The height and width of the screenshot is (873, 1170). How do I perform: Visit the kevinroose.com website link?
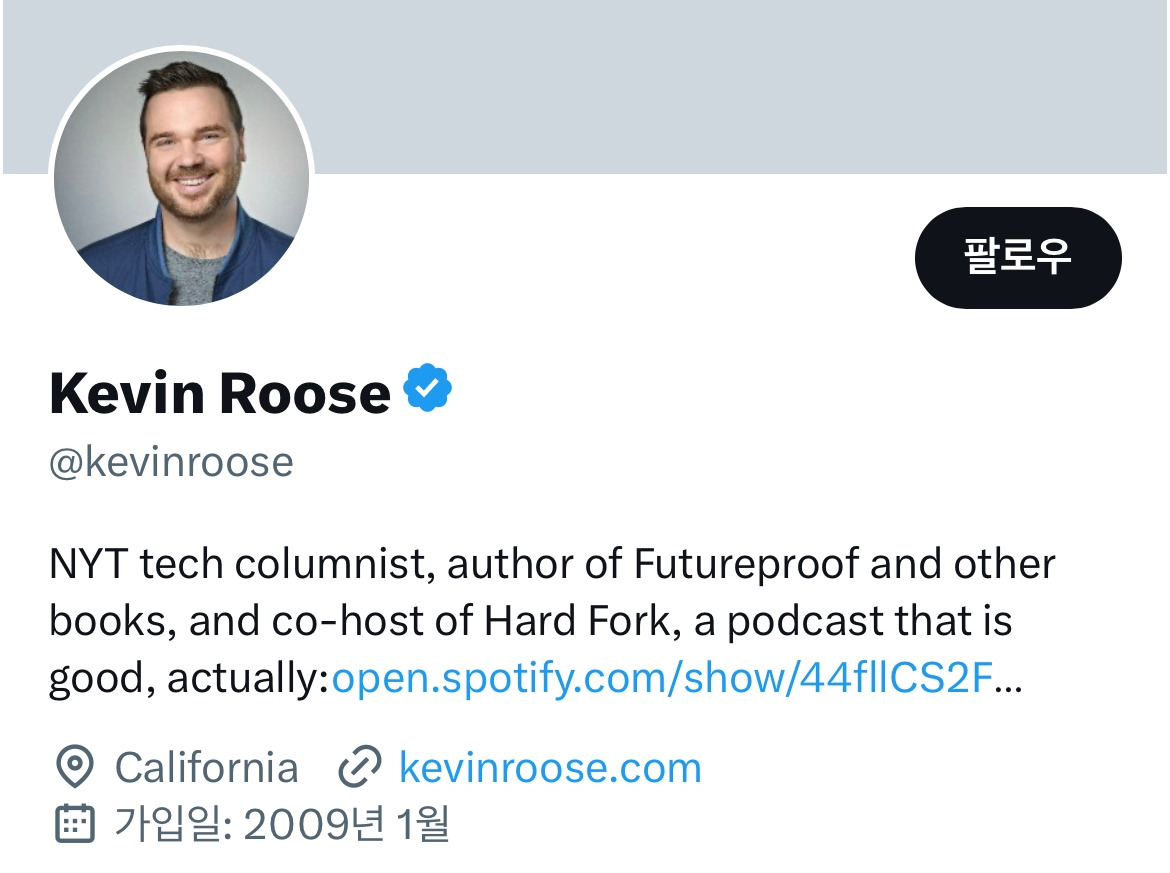click(x=550, y=767)
